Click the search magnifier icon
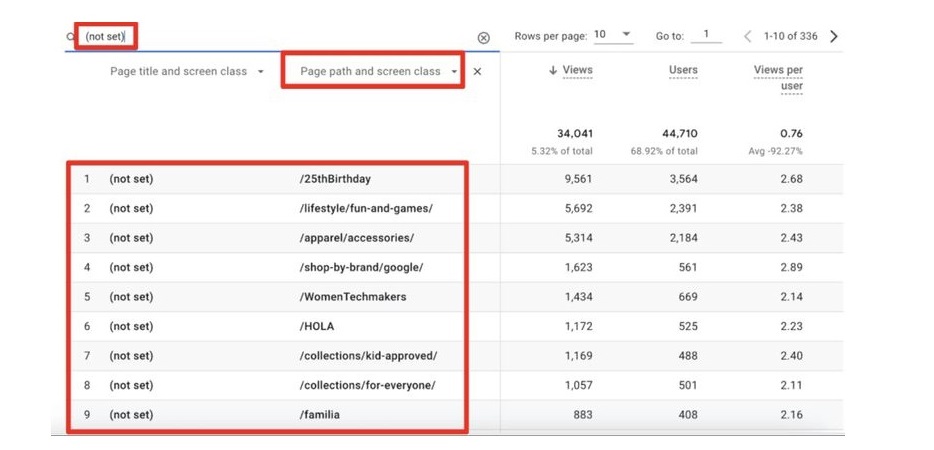This screenshot has height=450, width=934. click(x=70, y=37)
